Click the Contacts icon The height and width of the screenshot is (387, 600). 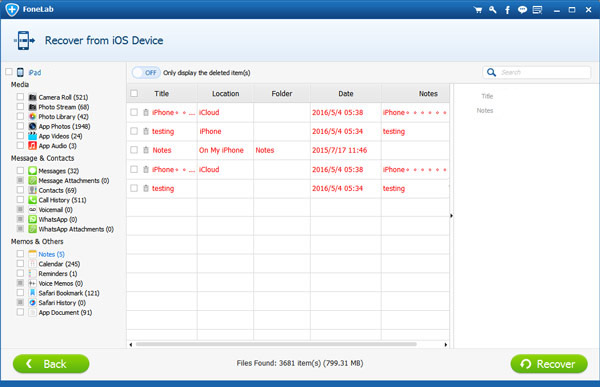coord(33,190)
